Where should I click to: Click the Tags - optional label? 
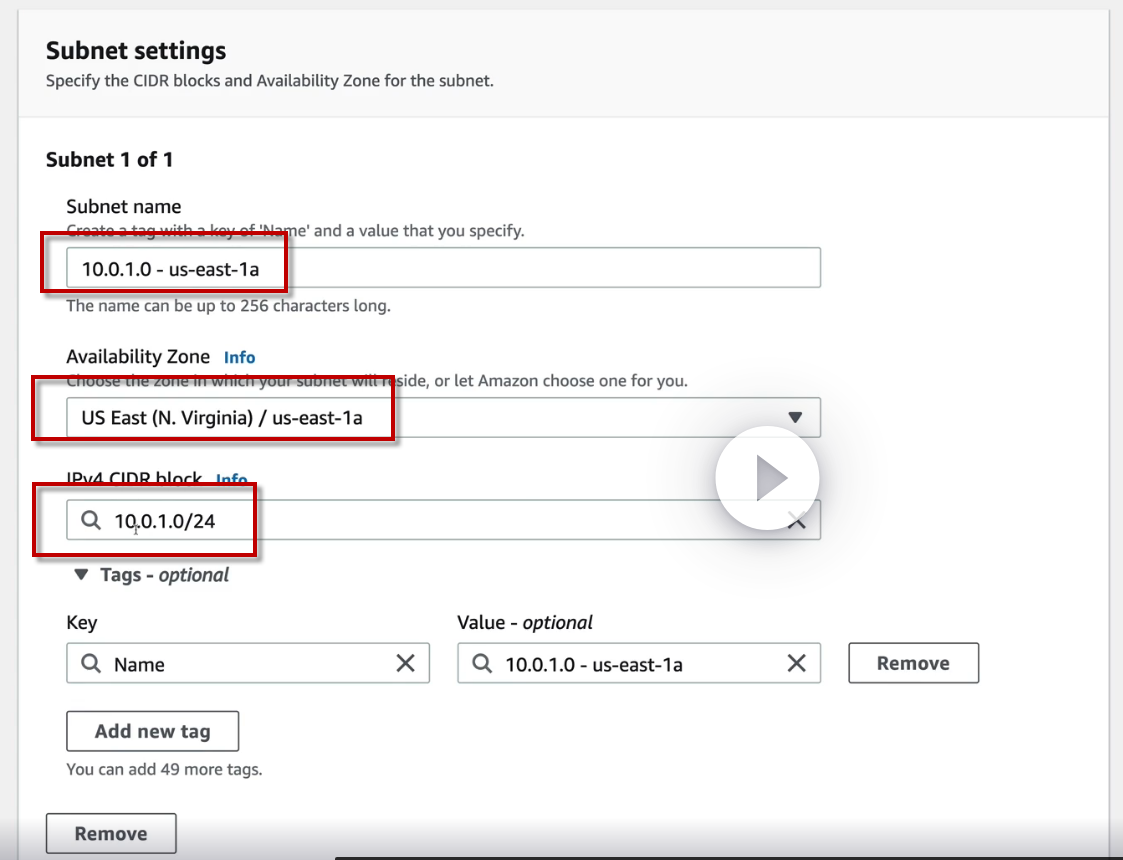pos(165,575)
